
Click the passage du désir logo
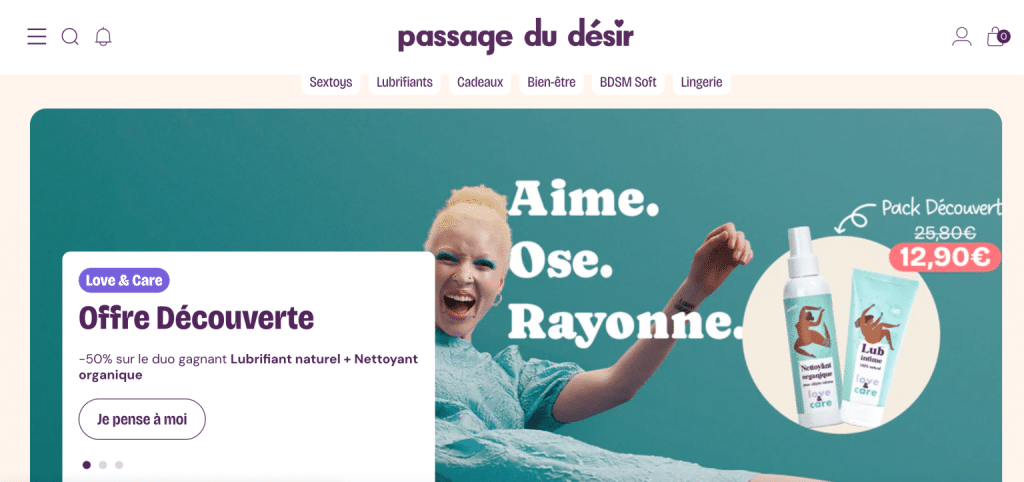[515, 37]
